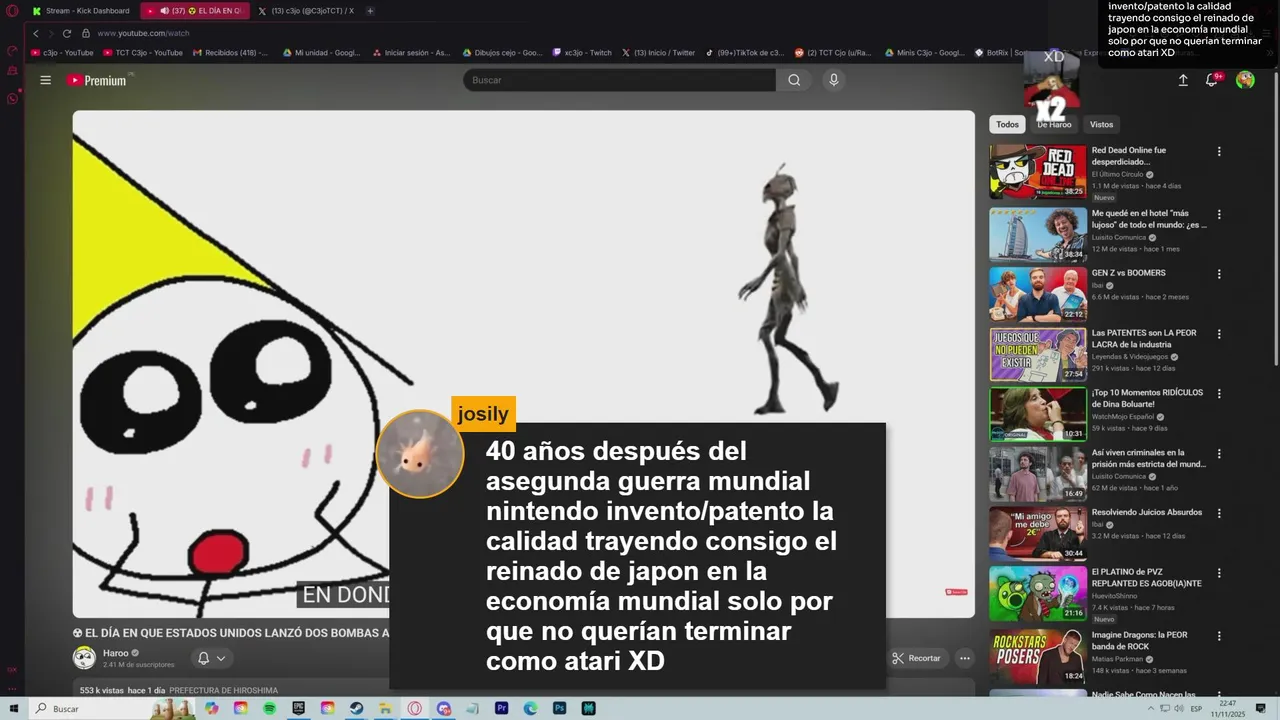This screenshot has width=1280, height=720.
Task: Open Las PATENTES son LA PEOR thumbnail
Action: click(1038, 354)
